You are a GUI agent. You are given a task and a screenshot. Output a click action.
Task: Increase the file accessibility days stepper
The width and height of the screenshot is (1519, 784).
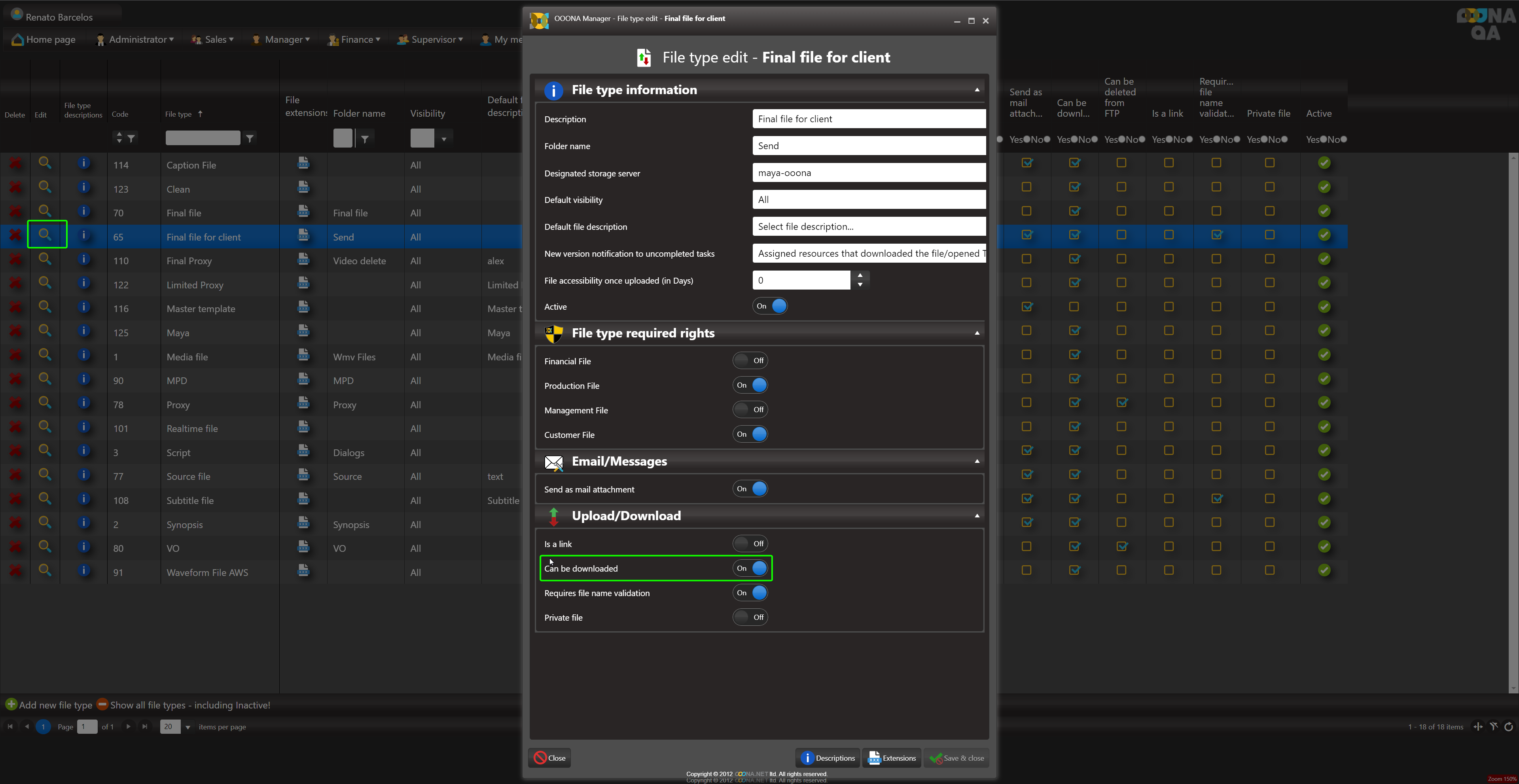[x=860, y=275]
